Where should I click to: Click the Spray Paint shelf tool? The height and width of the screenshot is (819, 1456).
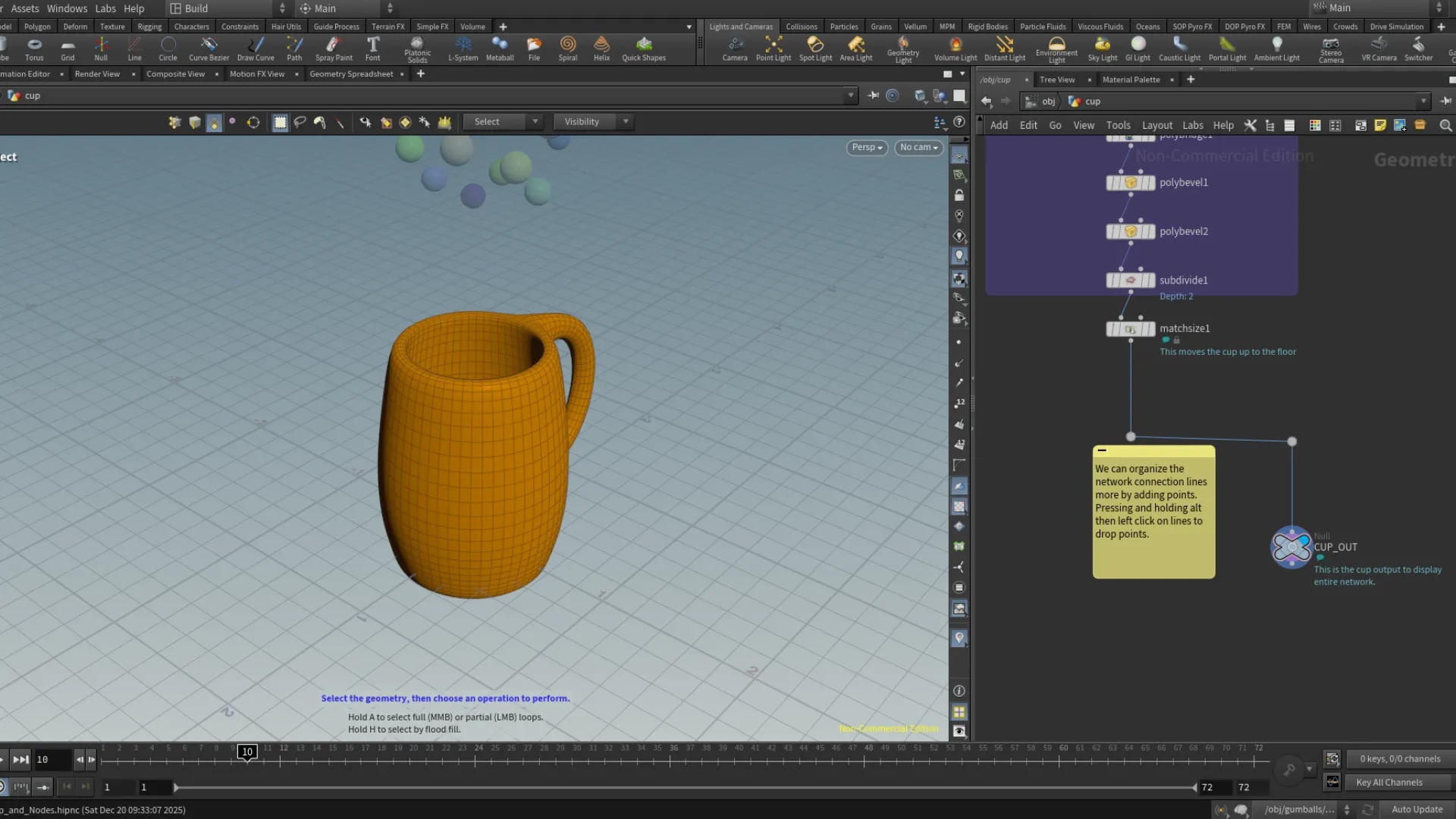tap(333, 49)
